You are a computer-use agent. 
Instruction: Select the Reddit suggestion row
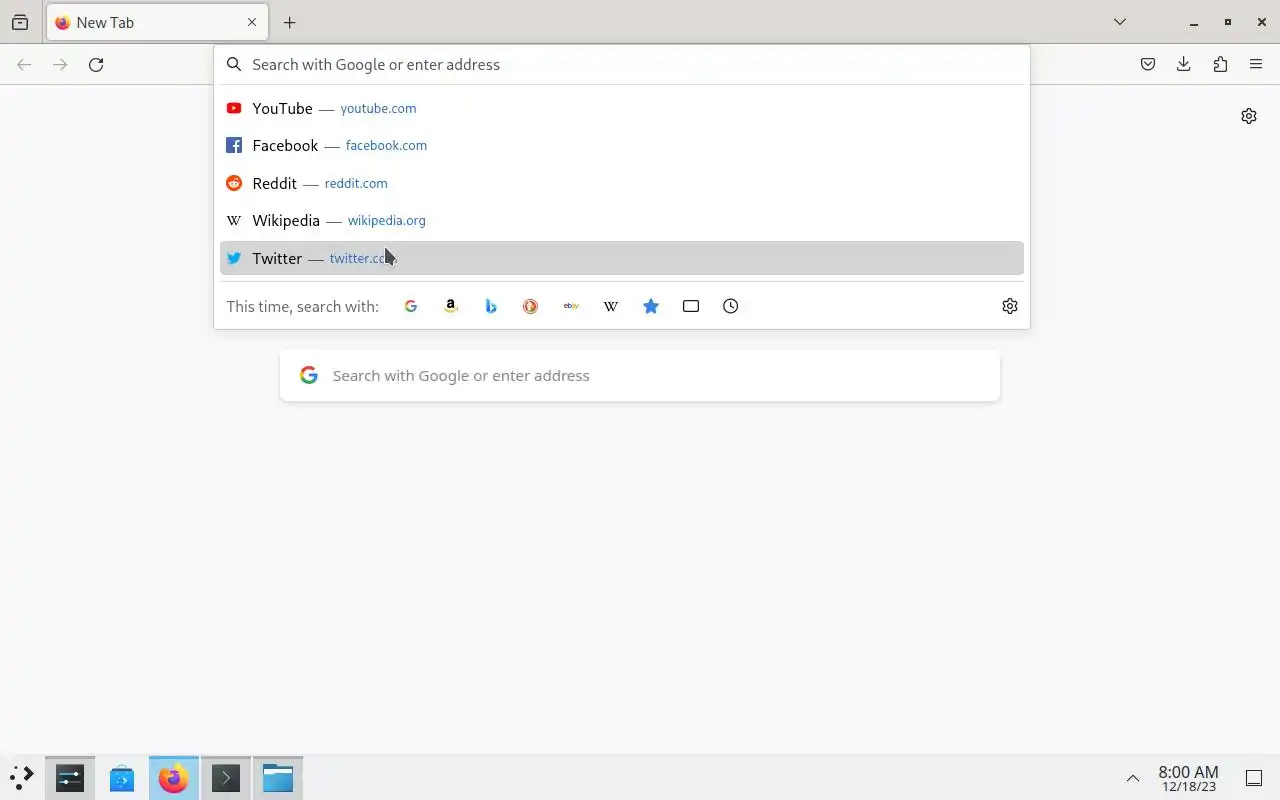(x=622, y=183)
